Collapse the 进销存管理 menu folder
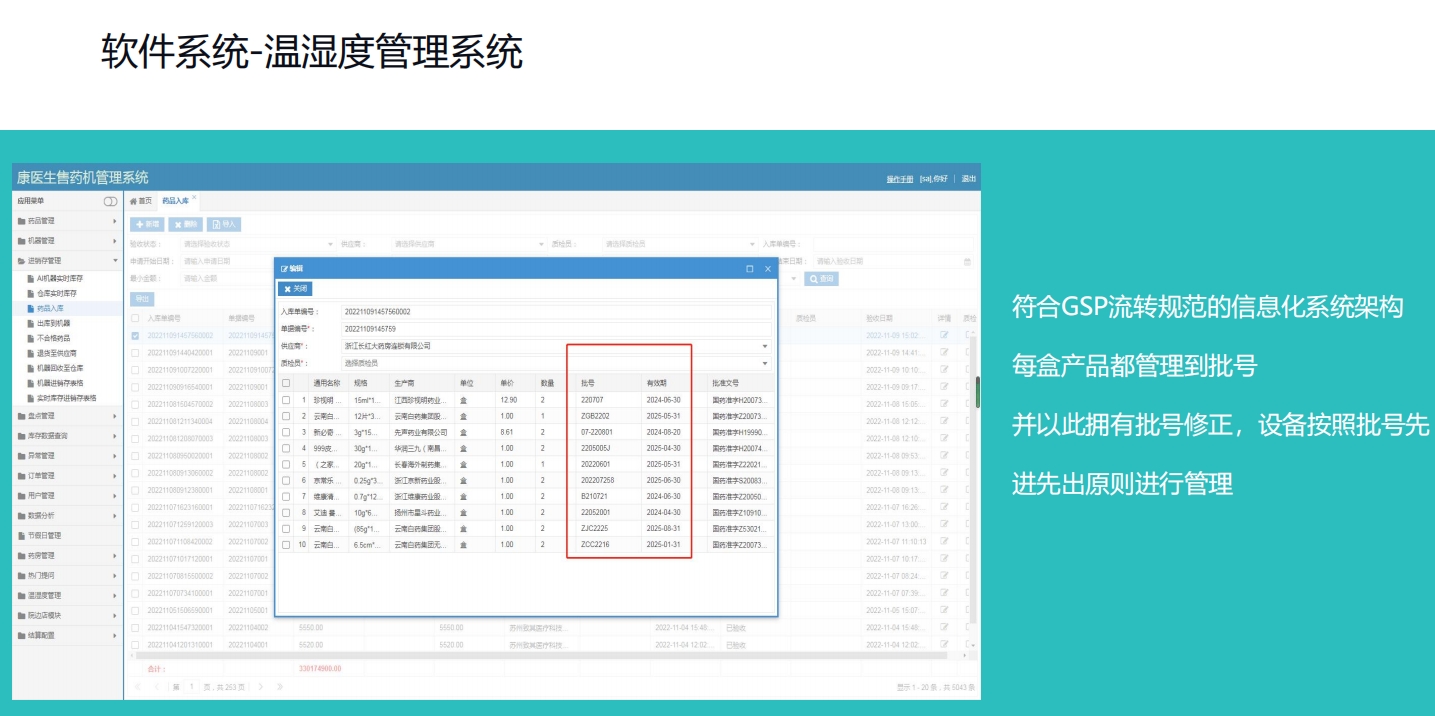This screenshot has height=716, width=1435. pyautogui.click(x=67, y=261)
